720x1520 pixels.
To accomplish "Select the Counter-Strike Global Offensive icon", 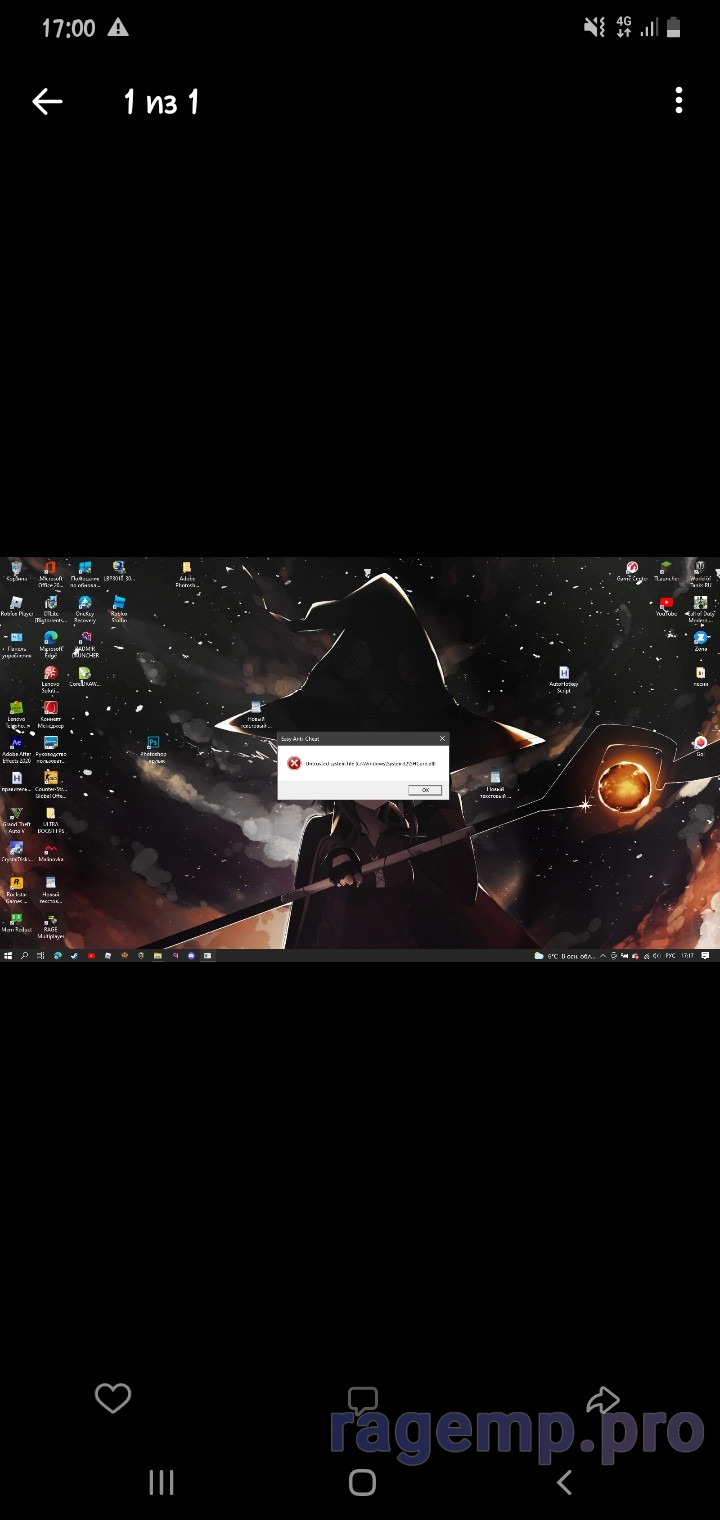I will pos(50,784).
